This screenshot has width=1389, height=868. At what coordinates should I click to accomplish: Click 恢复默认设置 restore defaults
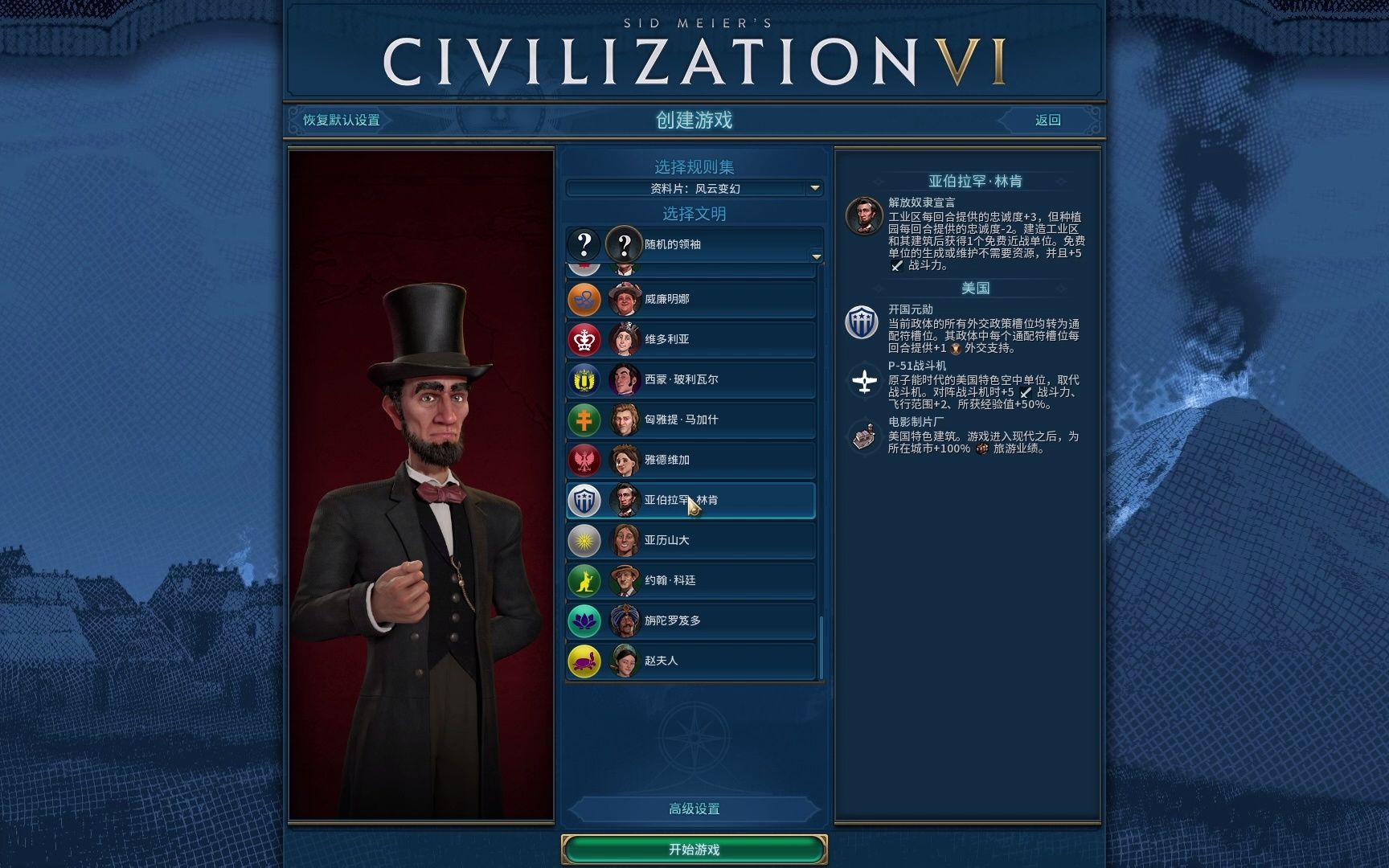click(x=341, y=120)
